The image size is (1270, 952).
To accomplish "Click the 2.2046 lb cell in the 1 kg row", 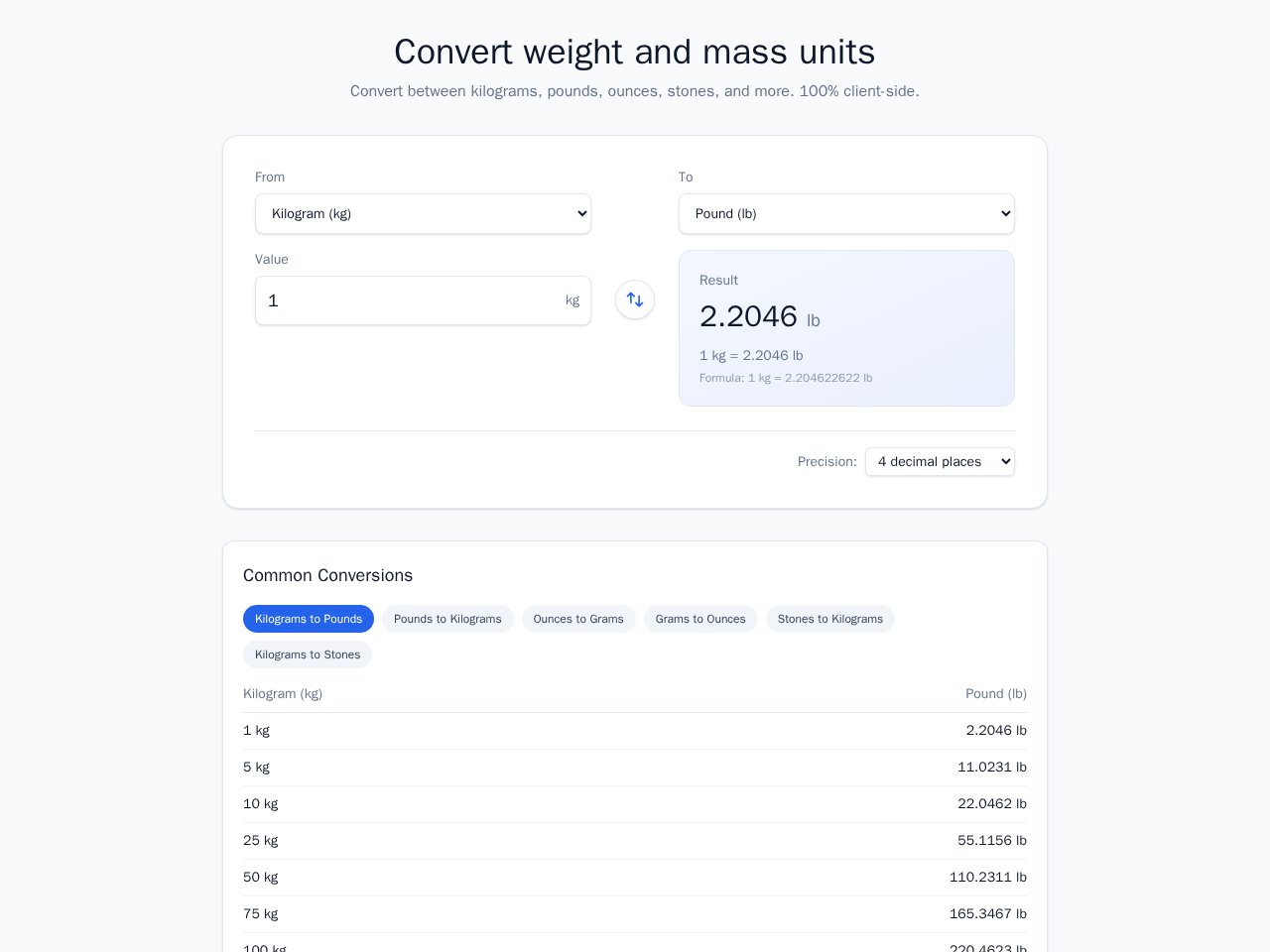I will coord(996,731).
